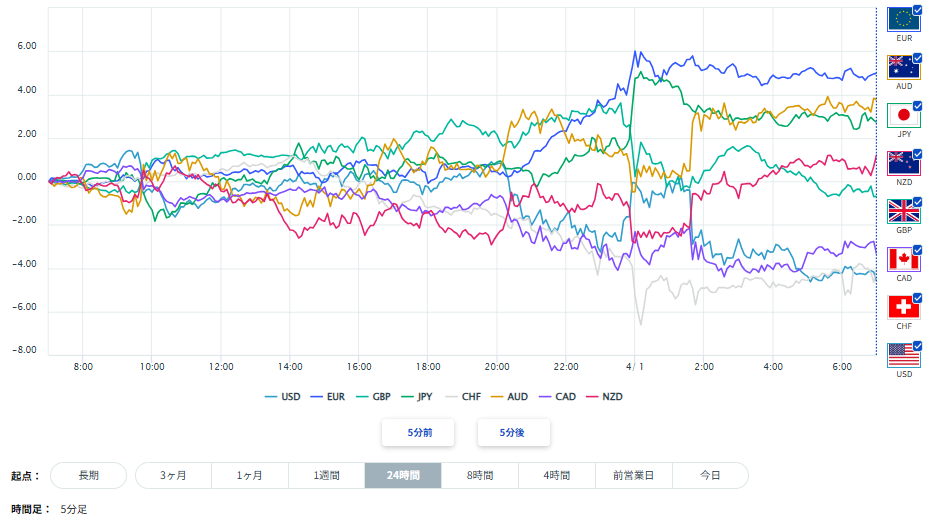Click the -8.00 y-axis label
The image size is (932, 527).
24,350
